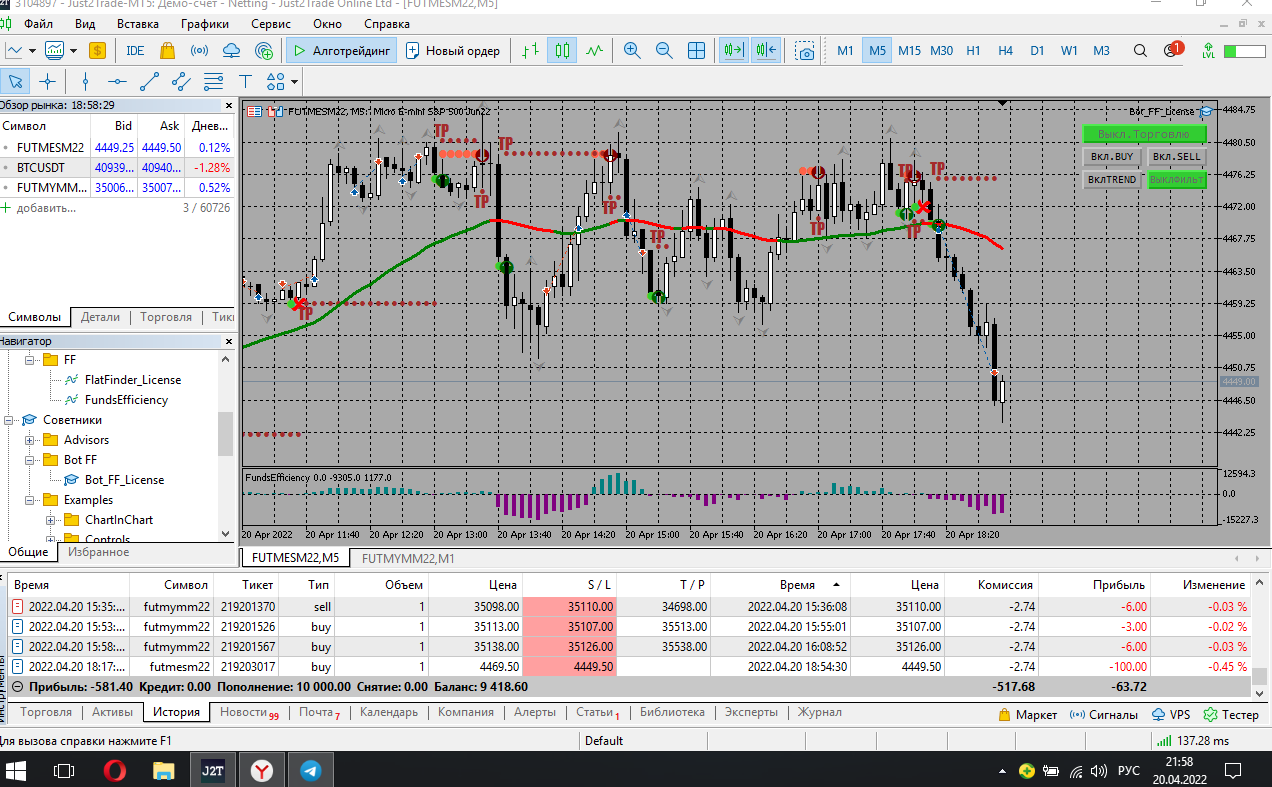
Task: Open the Market shopping bag icon
Action: 167,50
